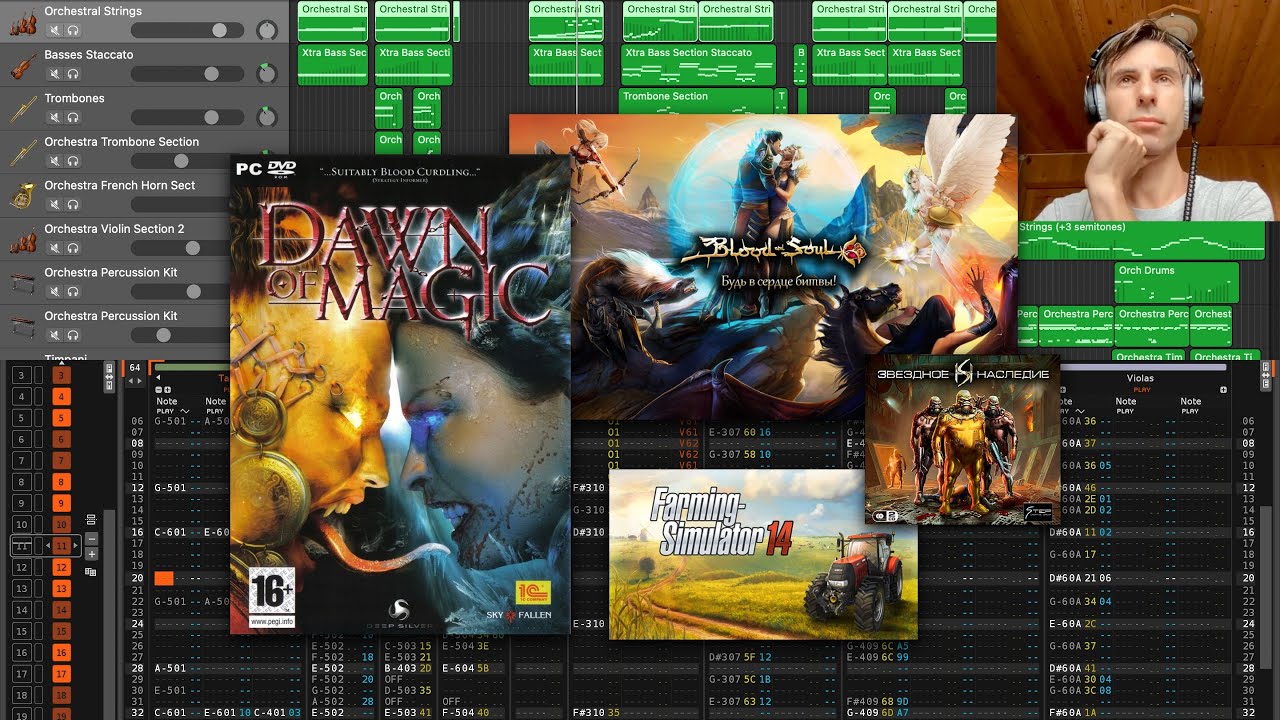
Task: Solo the Basses Staccato track
Action: (x=73, y=74)
